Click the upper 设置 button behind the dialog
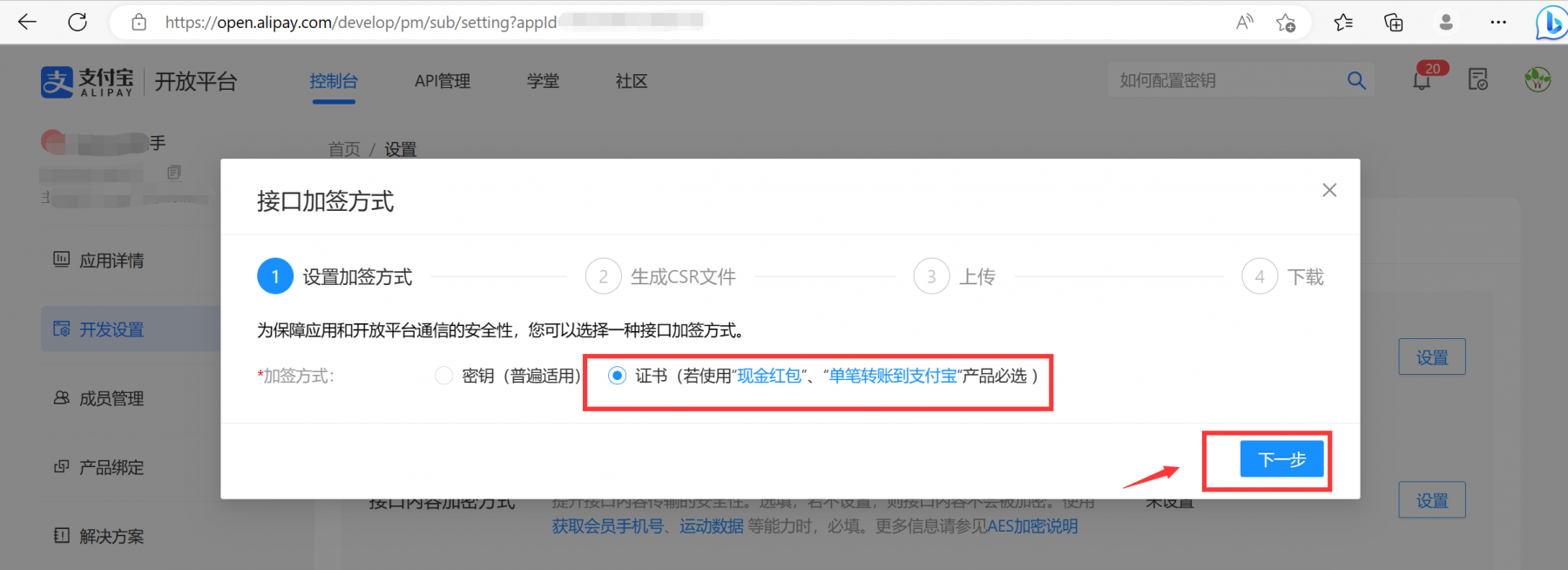The image size is (1568, 570). tap(1432, 356)
